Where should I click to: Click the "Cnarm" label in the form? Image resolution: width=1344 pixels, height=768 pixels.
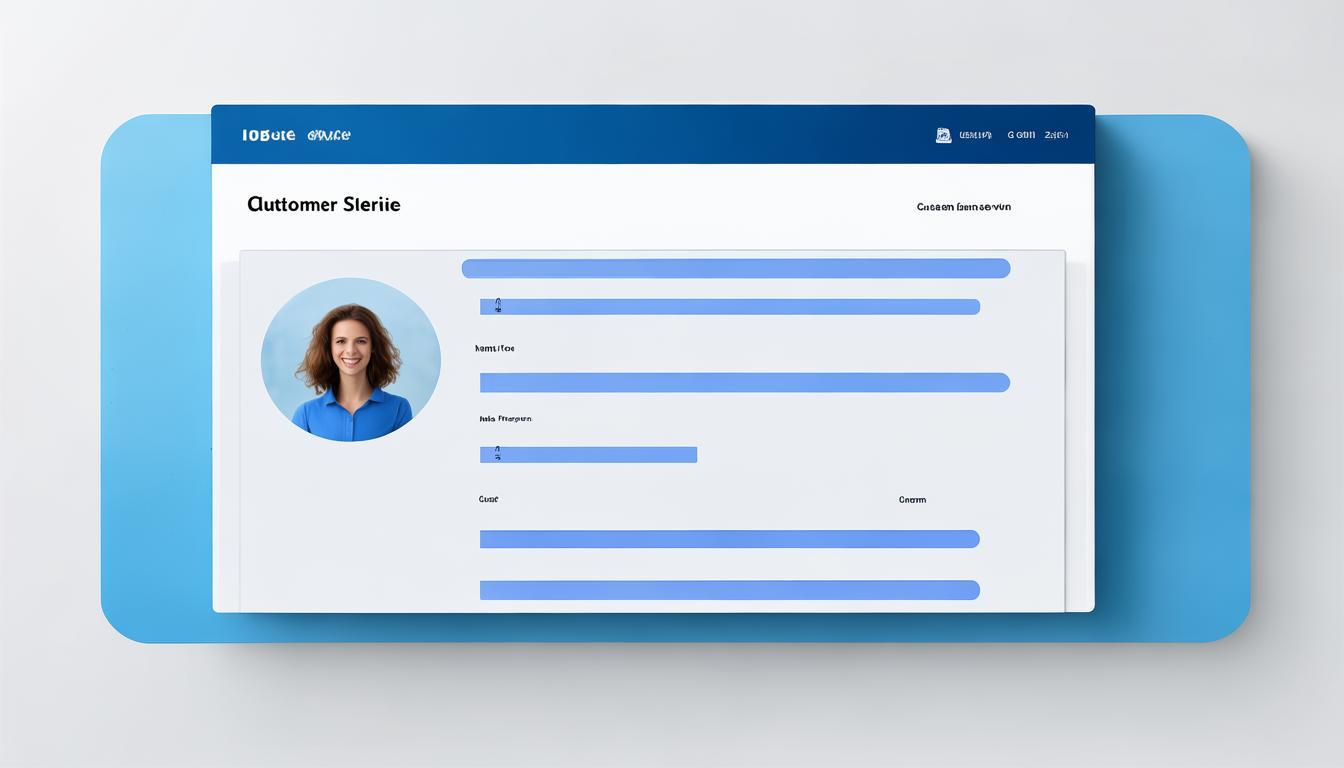[x=912, y=499]
